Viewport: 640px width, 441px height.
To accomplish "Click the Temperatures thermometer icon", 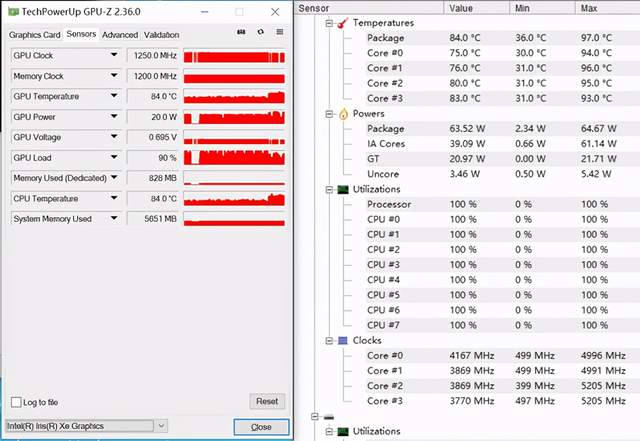I will pos(343,23).
